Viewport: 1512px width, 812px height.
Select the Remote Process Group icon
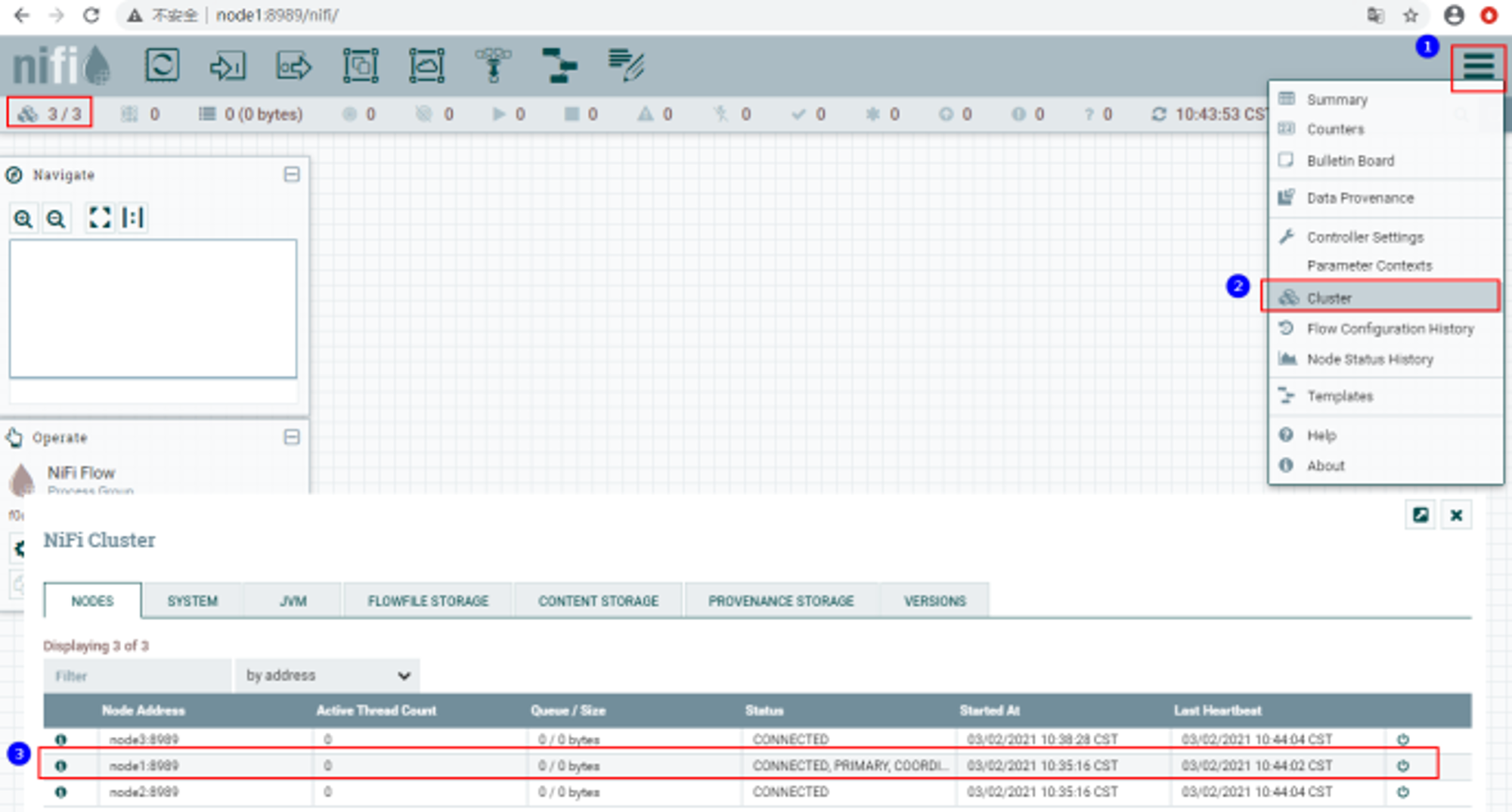click(x=427, y=66)
